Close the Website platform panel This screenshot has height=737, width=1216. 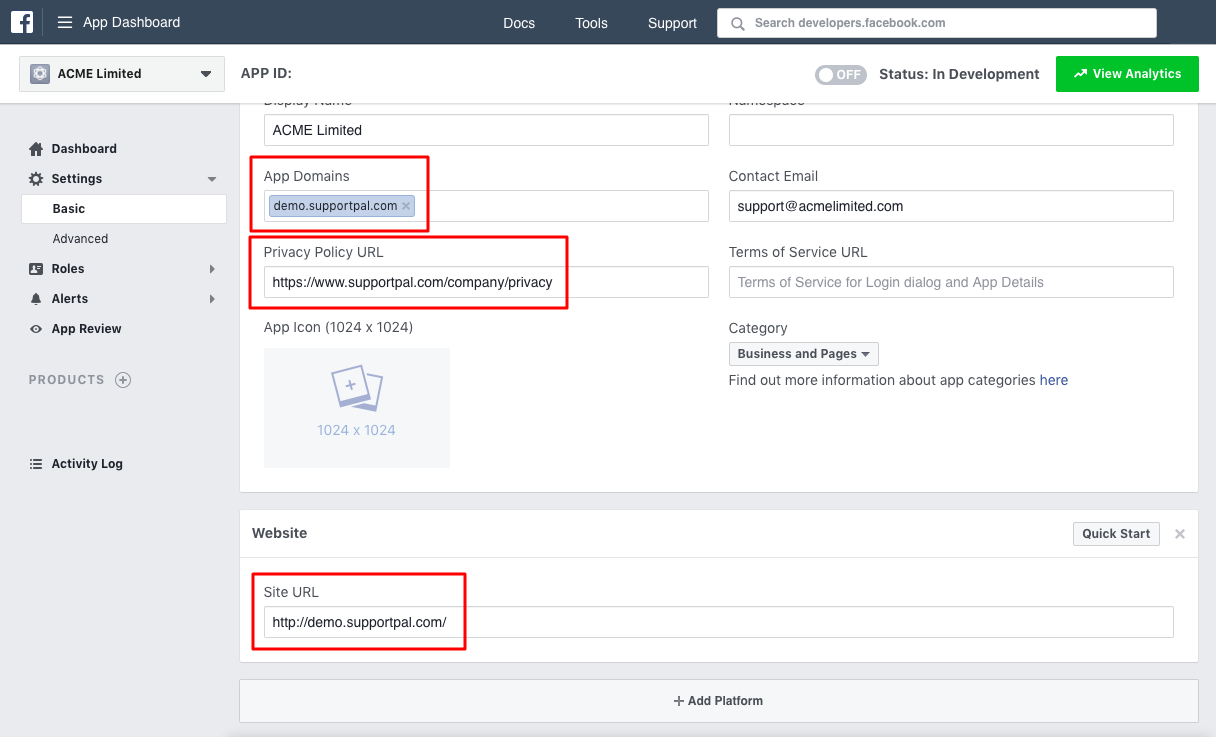(1180, 534)
